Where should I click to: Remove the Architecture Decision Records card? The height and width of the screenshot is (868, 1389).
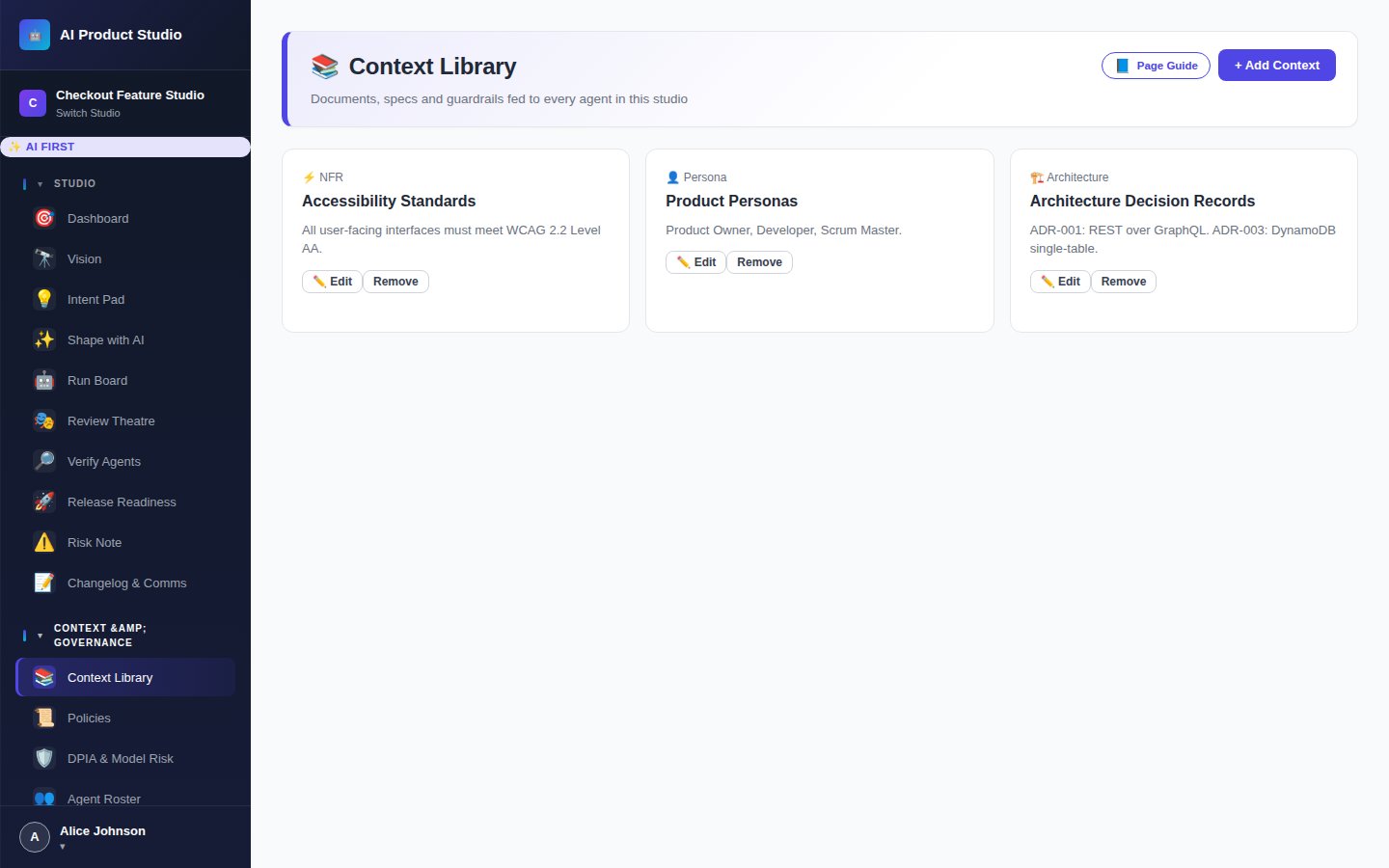pyautogui.click(x=1124, y=282)
